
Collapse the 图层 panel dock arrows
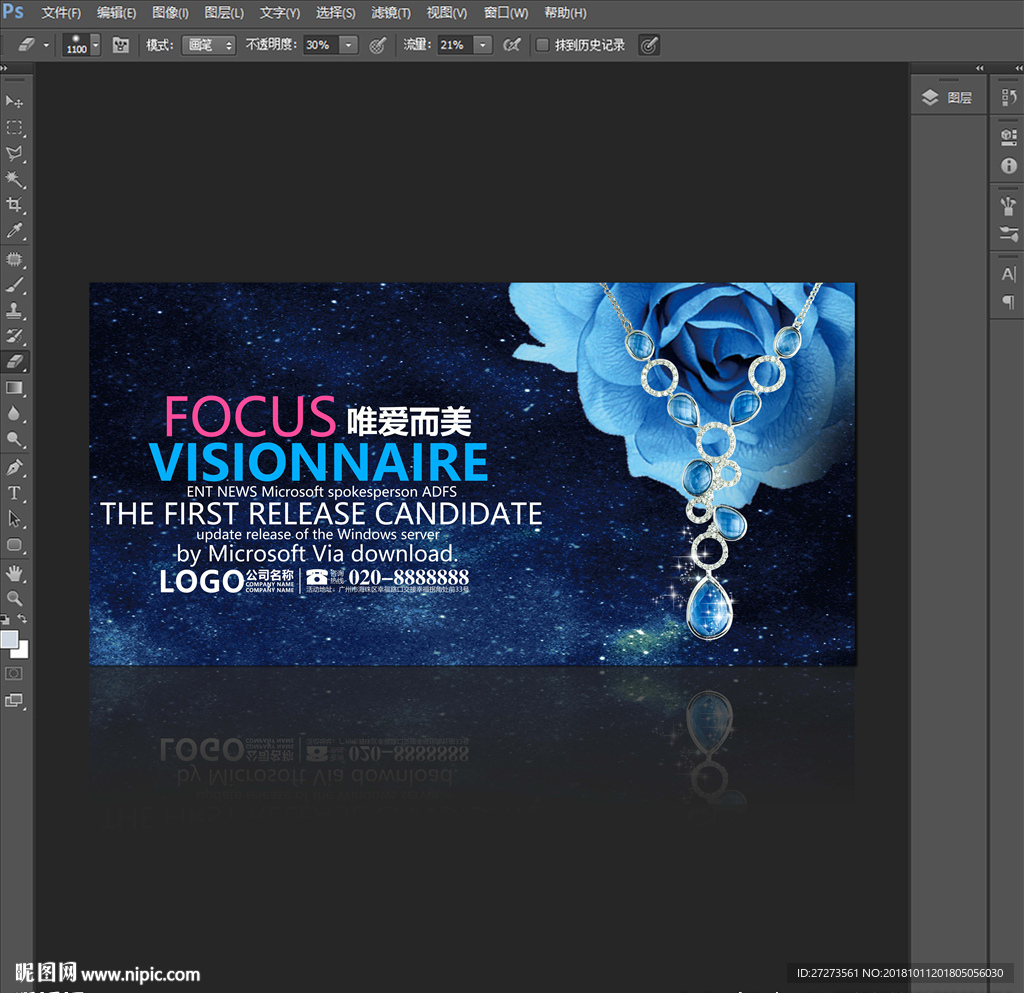click(979, 68)
